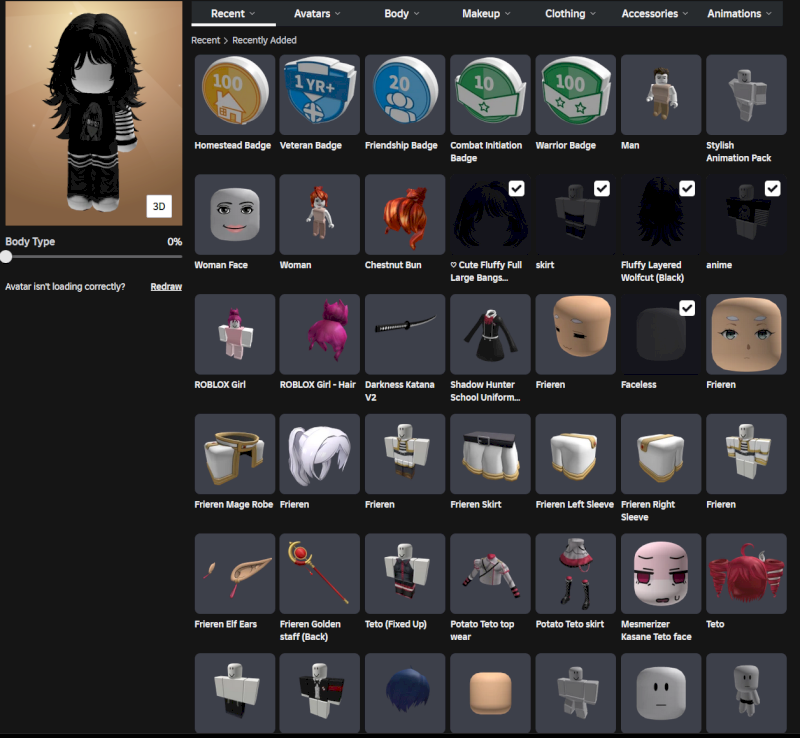Equip the ROBLOX Girl bundle

point(235,334)
